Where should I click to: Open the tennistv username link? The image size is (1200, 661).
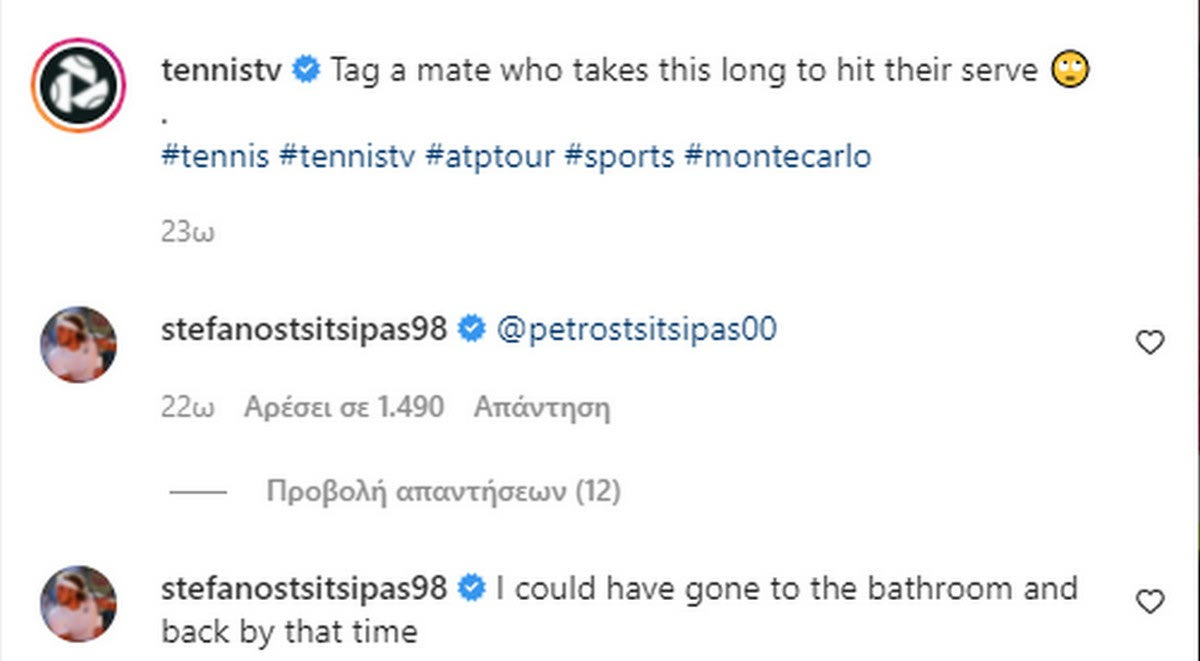click(224, 71)
